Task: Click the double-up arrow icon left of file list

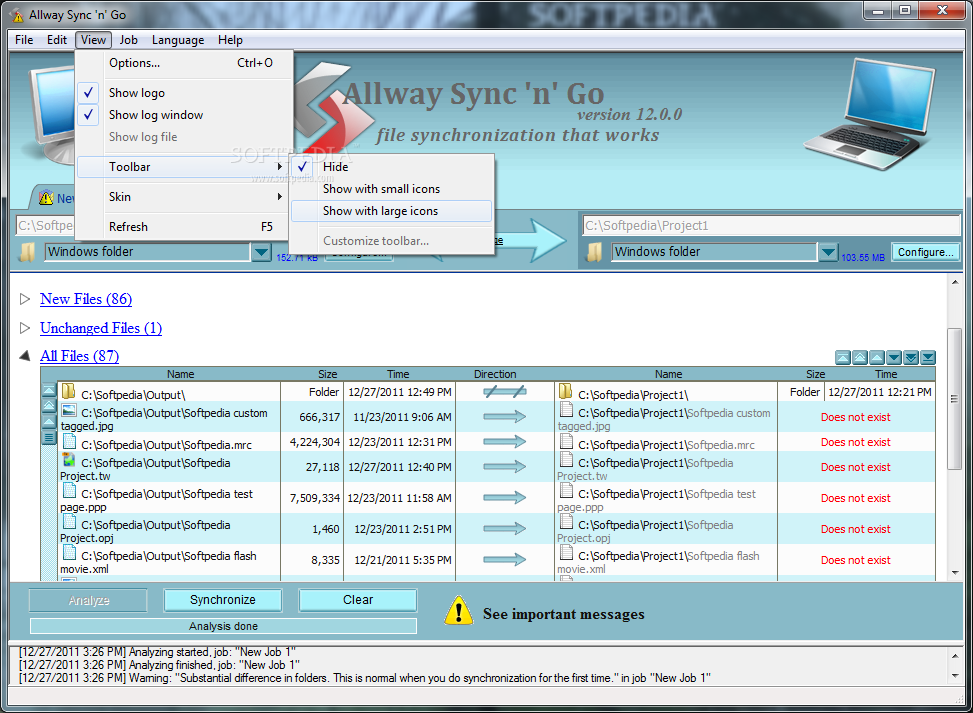Action: (x=49, y=406)
